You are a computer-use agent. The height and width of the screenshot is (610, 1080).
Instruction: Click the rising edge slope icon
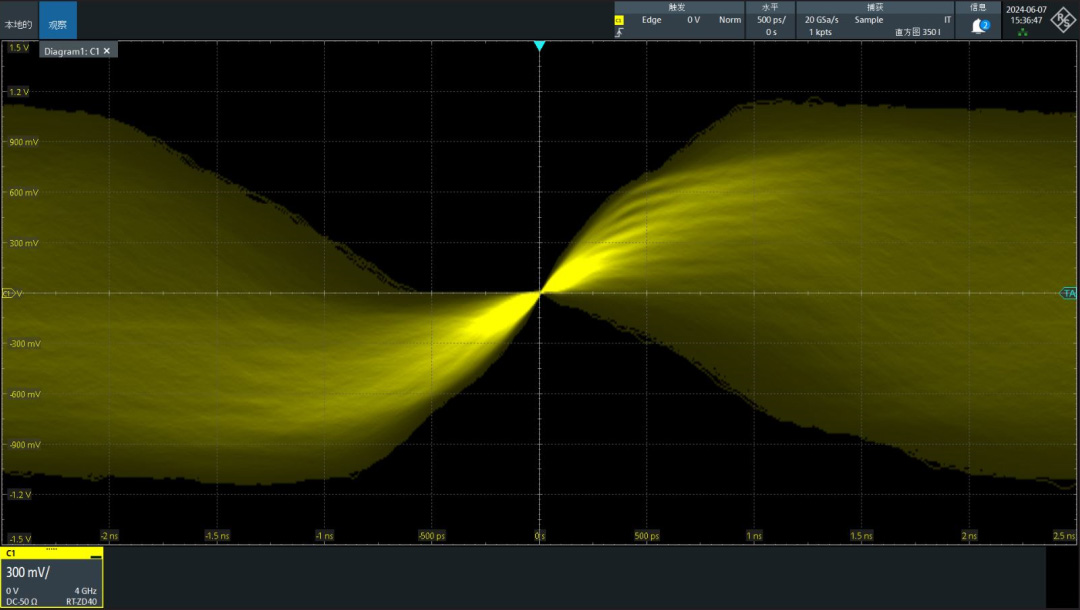[x=619, y=32]
